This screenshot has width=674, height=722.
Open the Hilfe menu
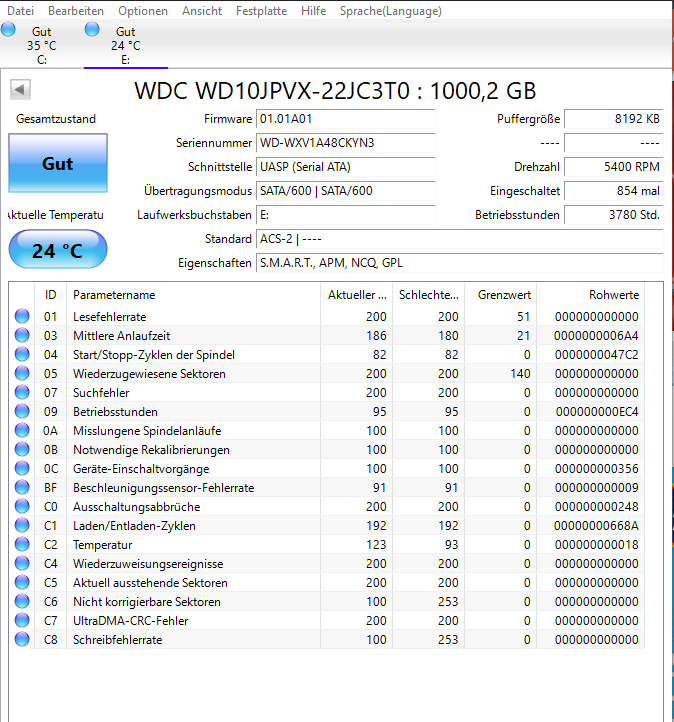(x=314, y=11)
